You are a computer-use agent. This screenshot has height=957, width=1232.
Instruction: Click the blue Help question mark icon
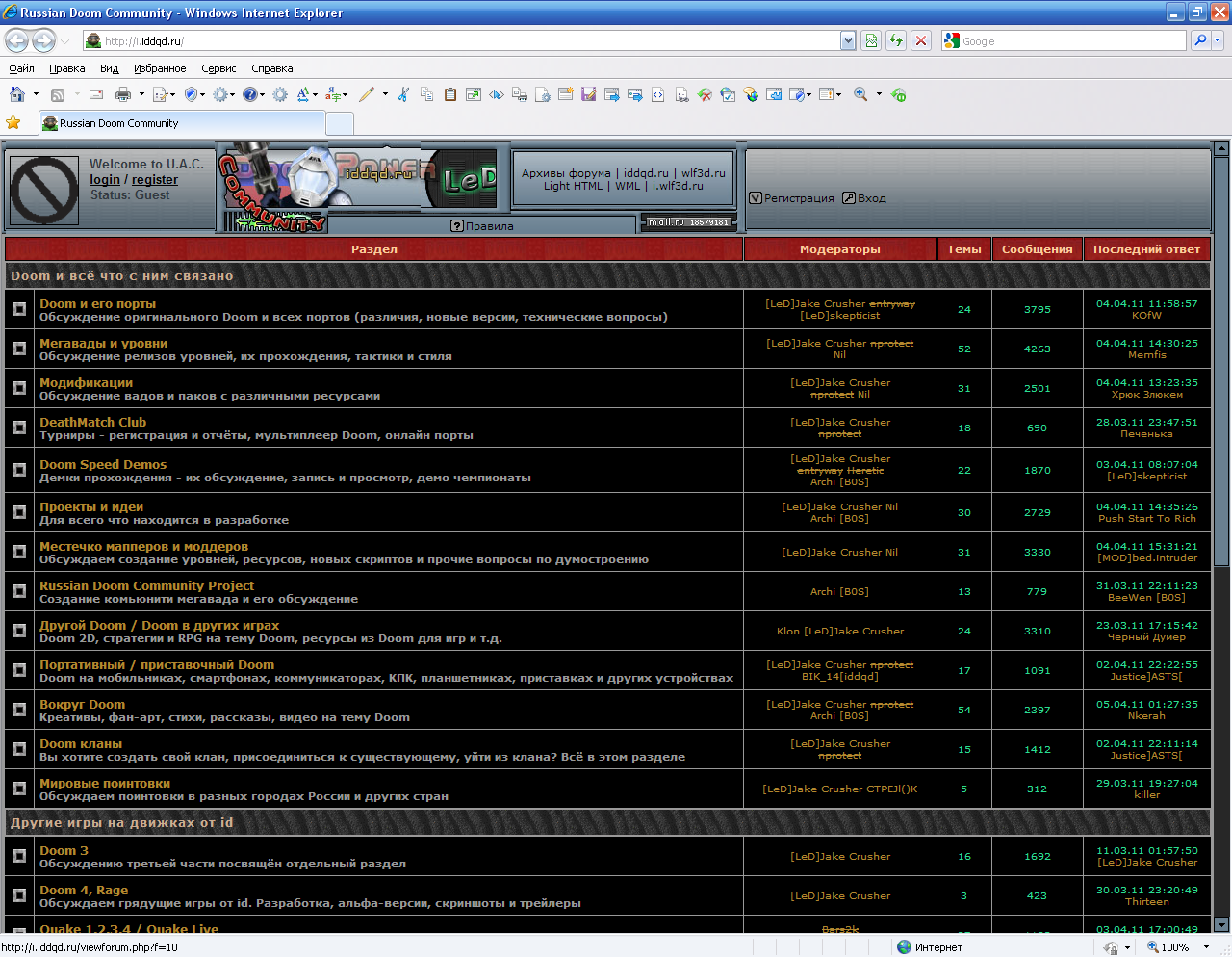click(x=250, y=94)
